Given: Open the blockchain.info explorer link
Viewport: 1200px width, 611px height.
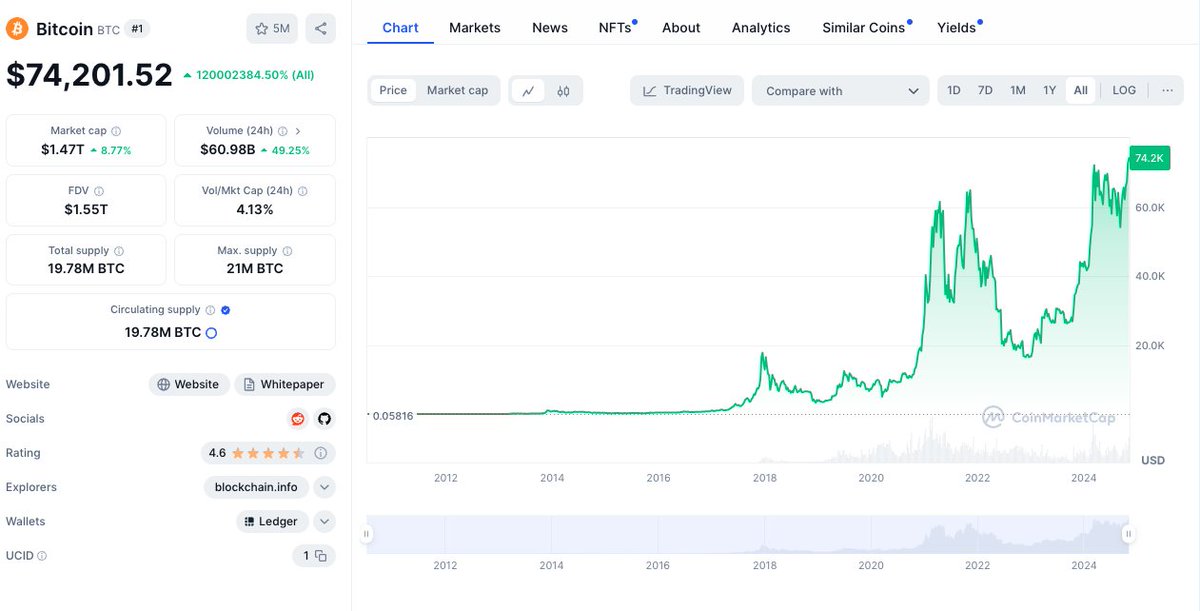Looking at the screenshot, I should (x=256, y=488).
